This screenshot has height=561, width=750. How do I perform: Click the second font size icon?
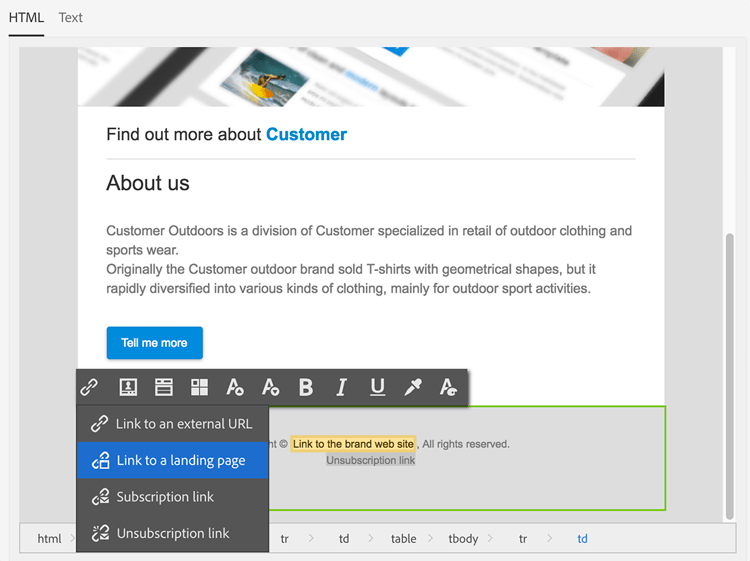pyautogui.click(x=270, y=387)
